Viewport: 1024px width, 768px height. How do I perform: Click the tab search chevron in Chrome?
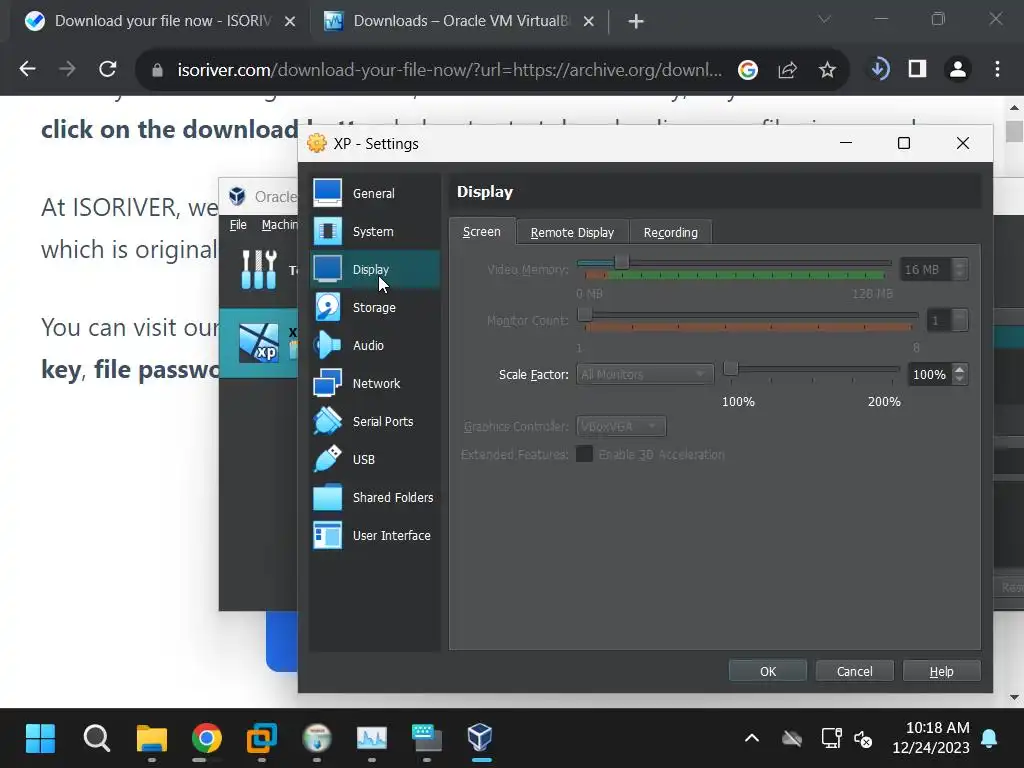[x=824, y=20]
